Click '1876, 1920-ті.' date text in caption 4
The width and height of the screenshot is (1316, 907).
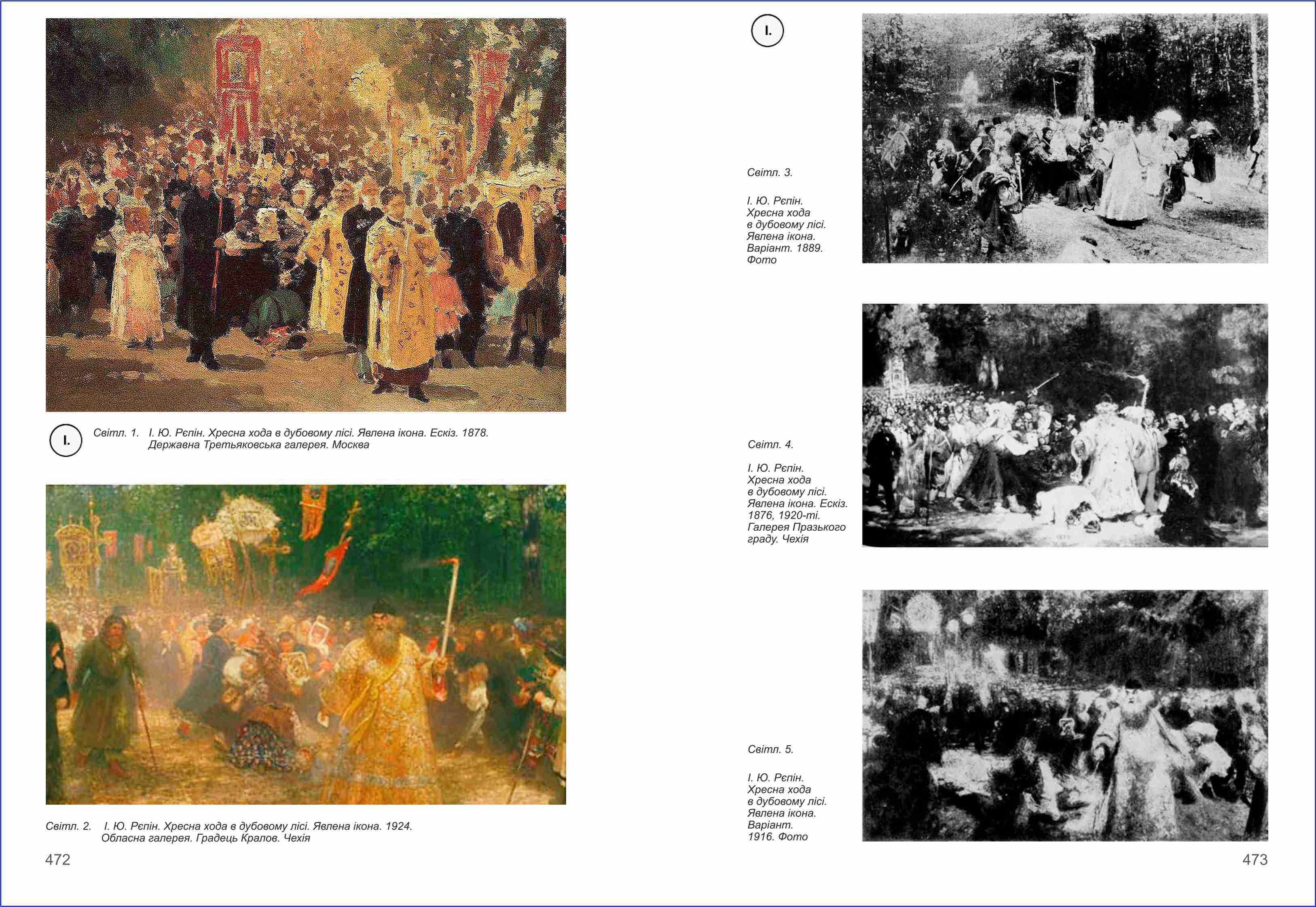click(x=783, y=515)
